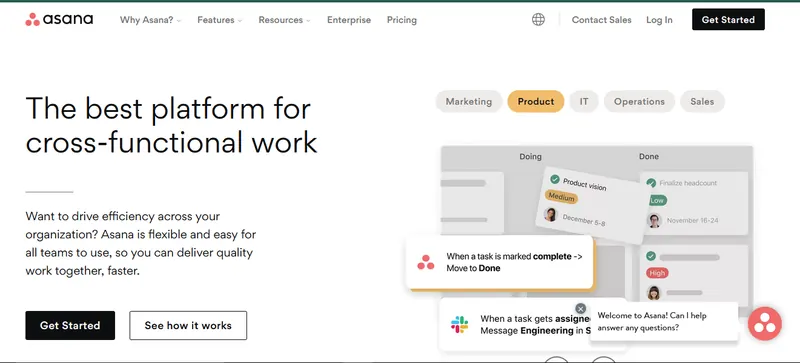
Task: Click the hero Get Started button
Action: (70, 325)
